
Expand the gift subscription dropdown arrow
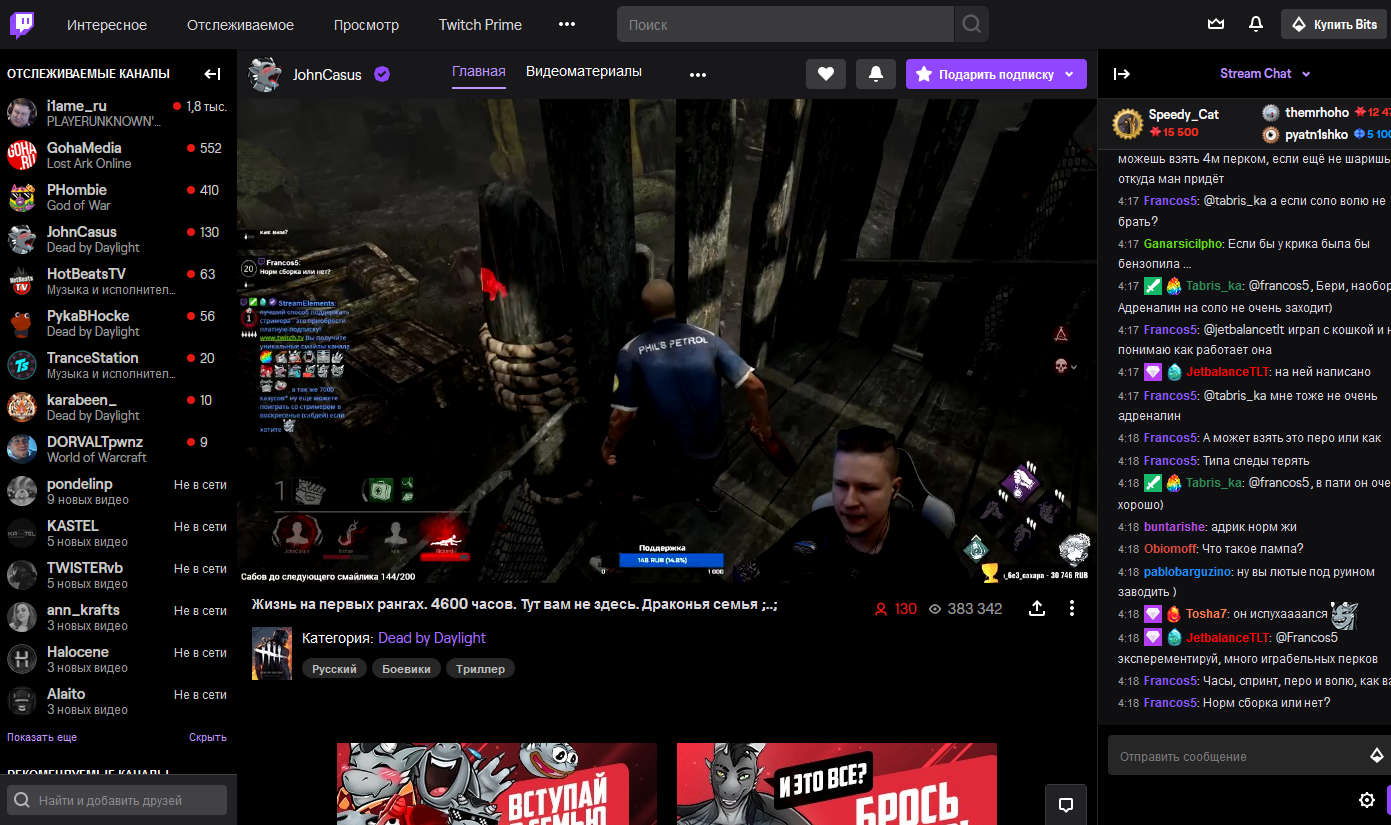click(1071, 74)
